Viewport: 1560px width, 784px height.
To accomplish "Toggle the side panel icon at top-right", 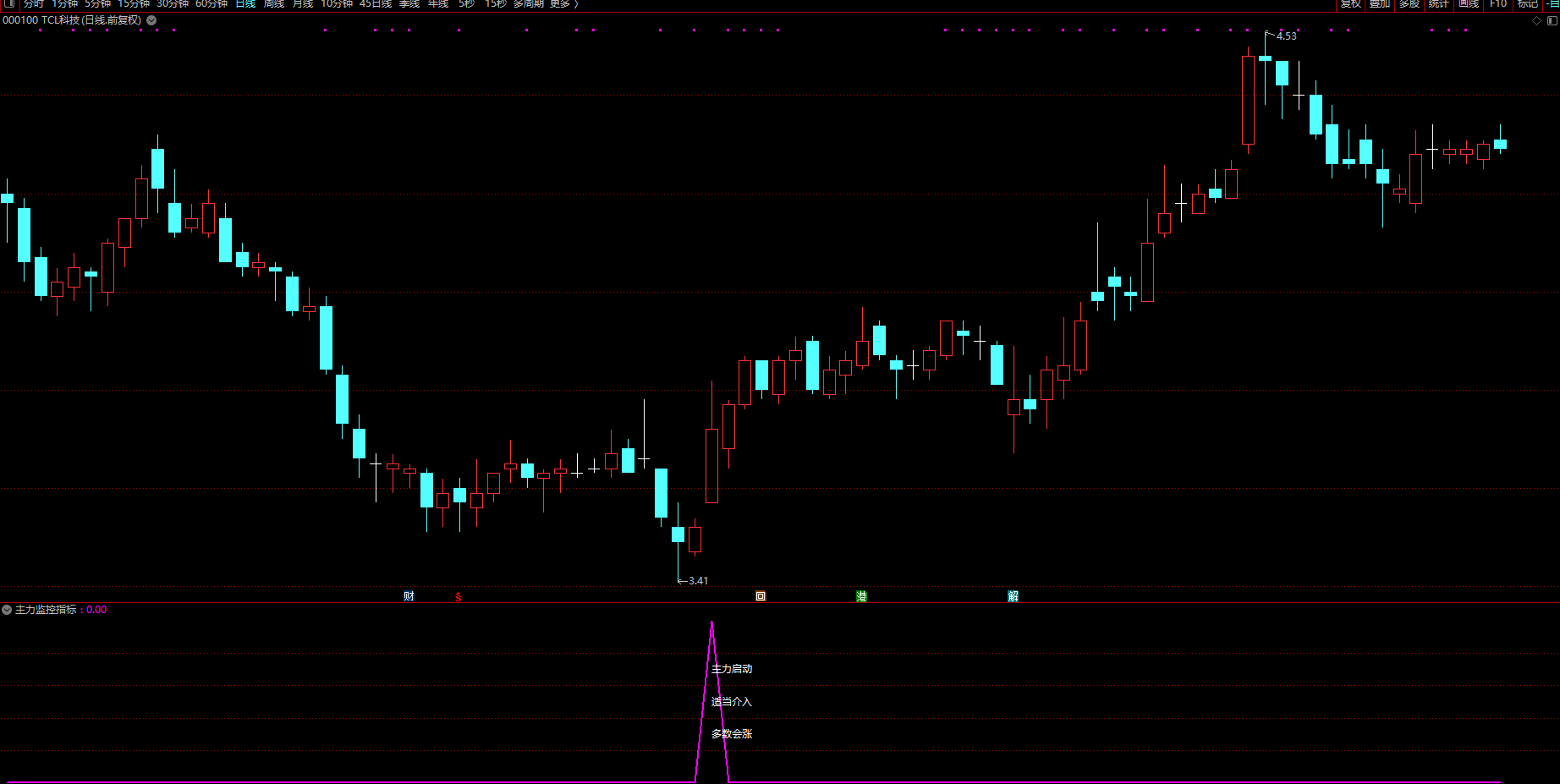I will [1552, 20].
